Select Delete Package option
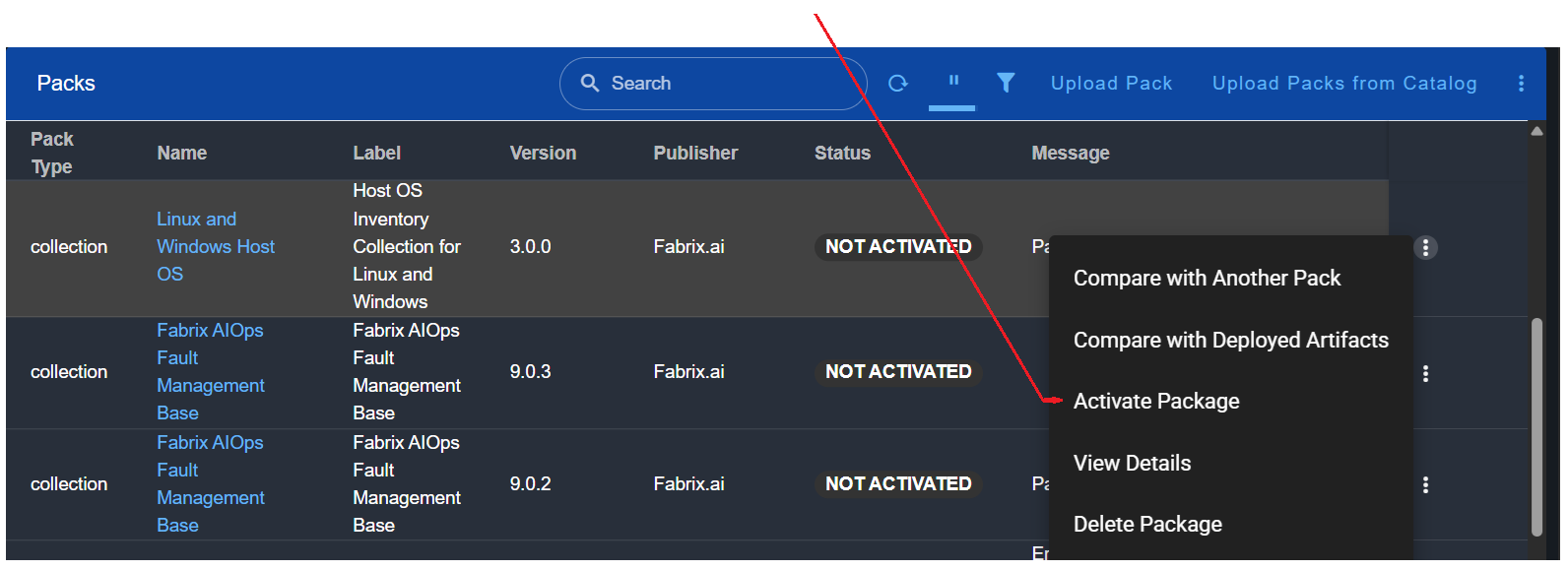1568x570 pixels. click(x=1147, y=525)
